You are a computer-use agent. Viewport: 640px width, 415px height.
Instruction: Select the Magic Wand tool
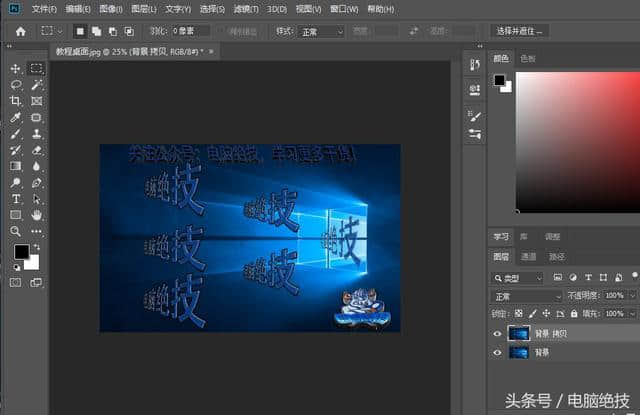pos(36,84)
